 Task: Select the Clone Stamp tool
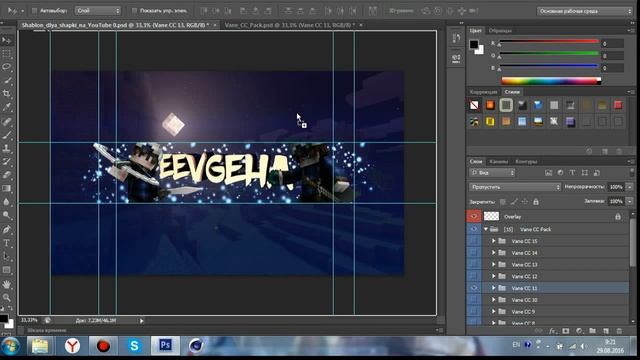pyautogui.click(x=7, y=149)
